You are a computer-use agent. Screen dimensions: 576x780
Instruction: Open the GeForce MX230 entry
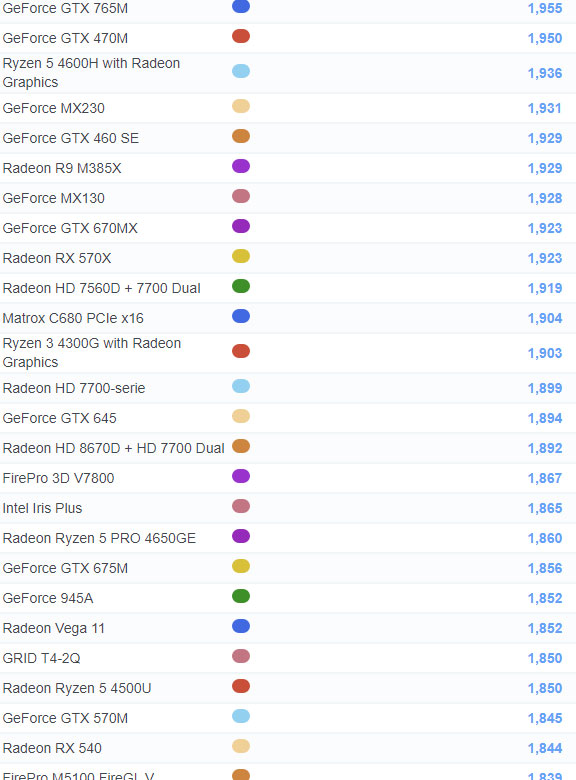tap(54, 108)
